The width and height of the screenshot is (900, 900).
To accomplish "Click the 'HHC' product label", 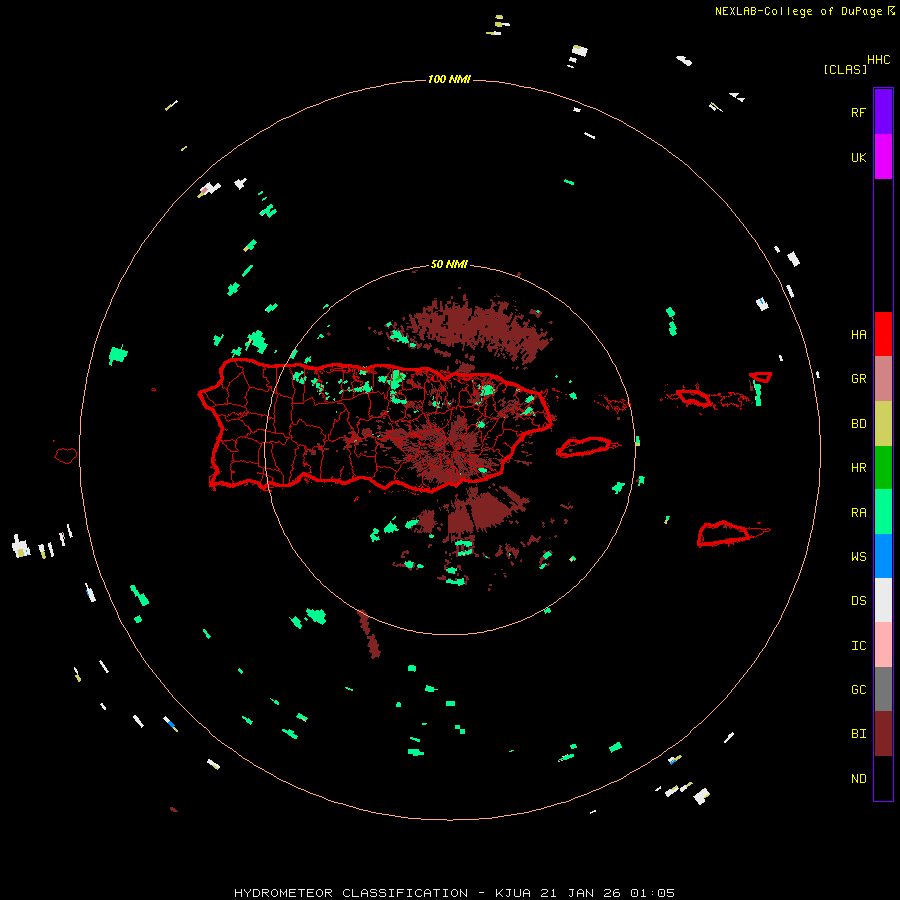I will click(879, 60).
